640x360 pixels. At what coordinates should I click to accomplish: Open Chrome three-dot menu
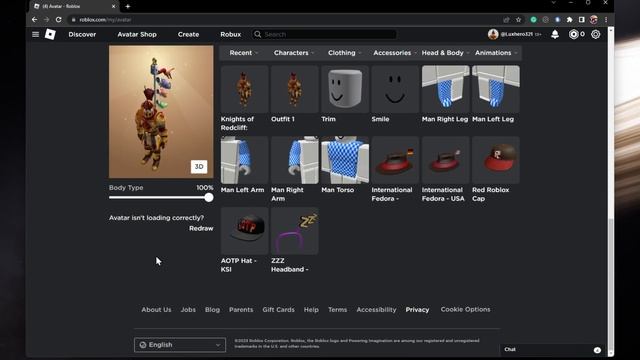pos(606,20)
